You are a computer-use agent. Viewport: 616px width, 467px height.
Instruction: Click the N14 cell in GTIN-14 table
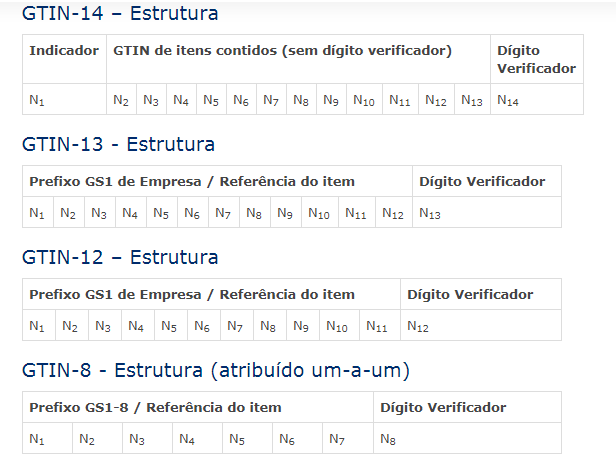pyautogui.click(x=508, y=100)
